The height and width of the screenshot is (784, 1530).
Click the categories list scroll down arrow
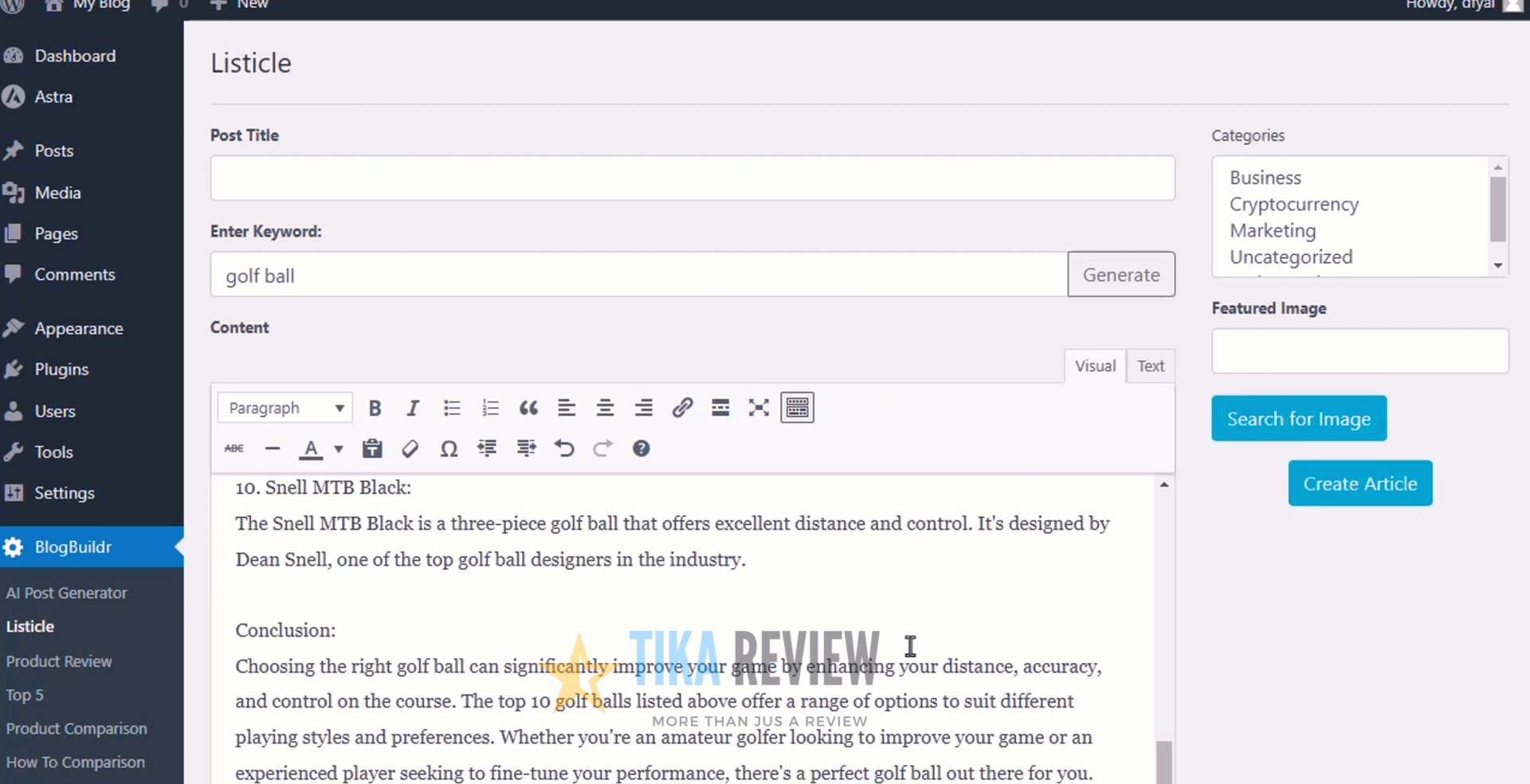(x=1498, y=265)
